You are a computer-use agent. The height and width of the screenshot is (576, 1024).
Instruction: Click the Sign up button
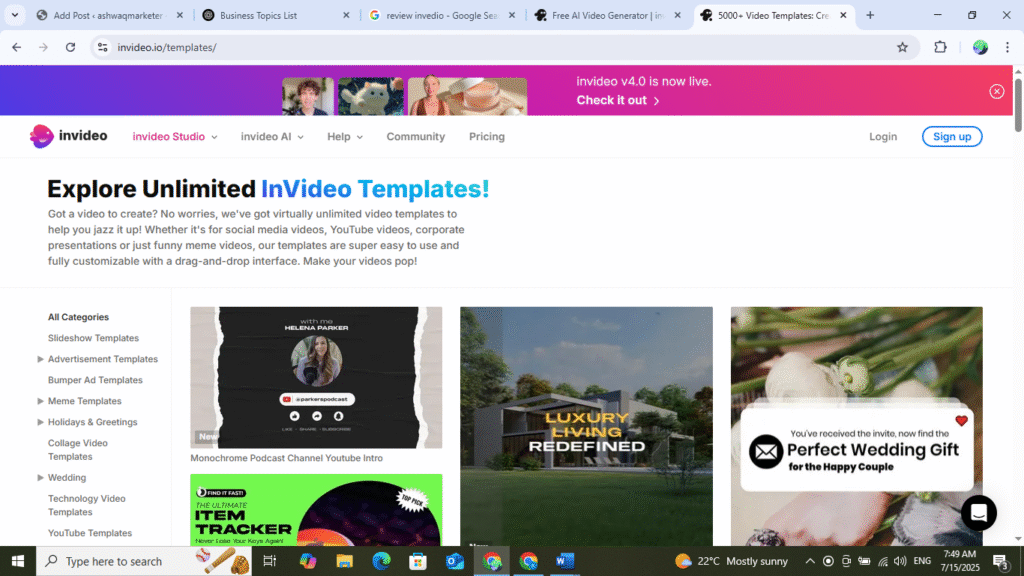951,137
